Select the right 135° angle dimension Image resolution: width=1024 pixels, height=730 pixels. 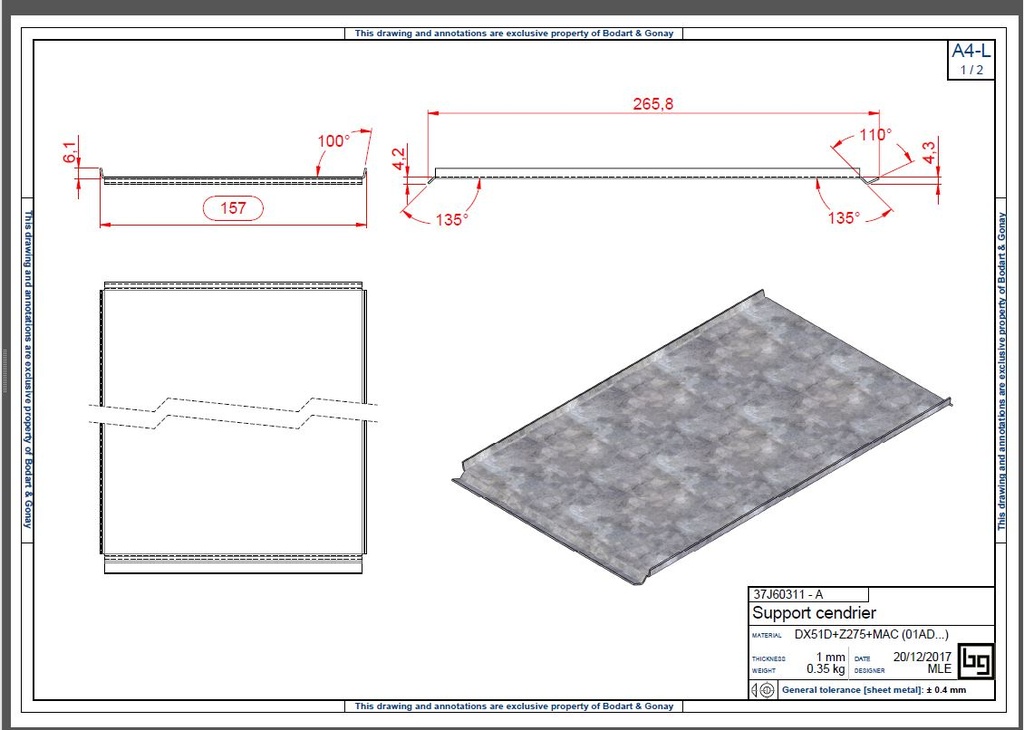(844, 218)
